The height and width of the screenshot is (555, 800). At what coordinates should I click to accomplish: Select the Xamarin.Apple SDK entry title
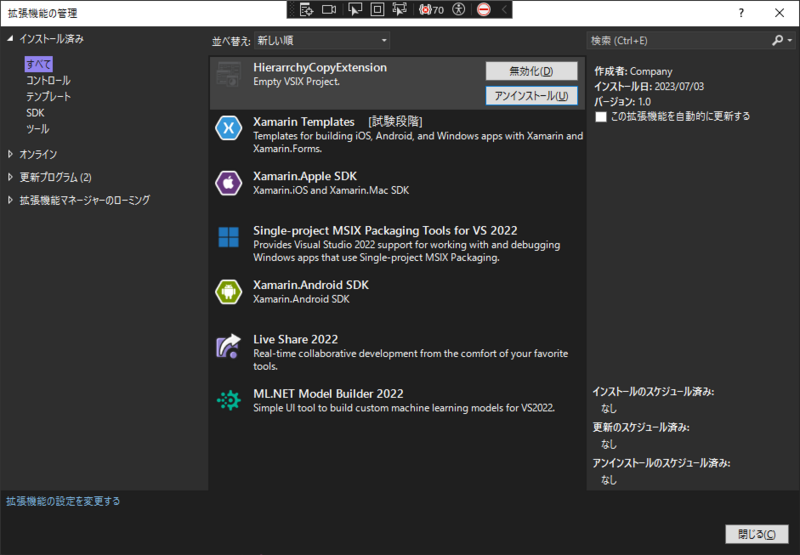coord(305,176)
